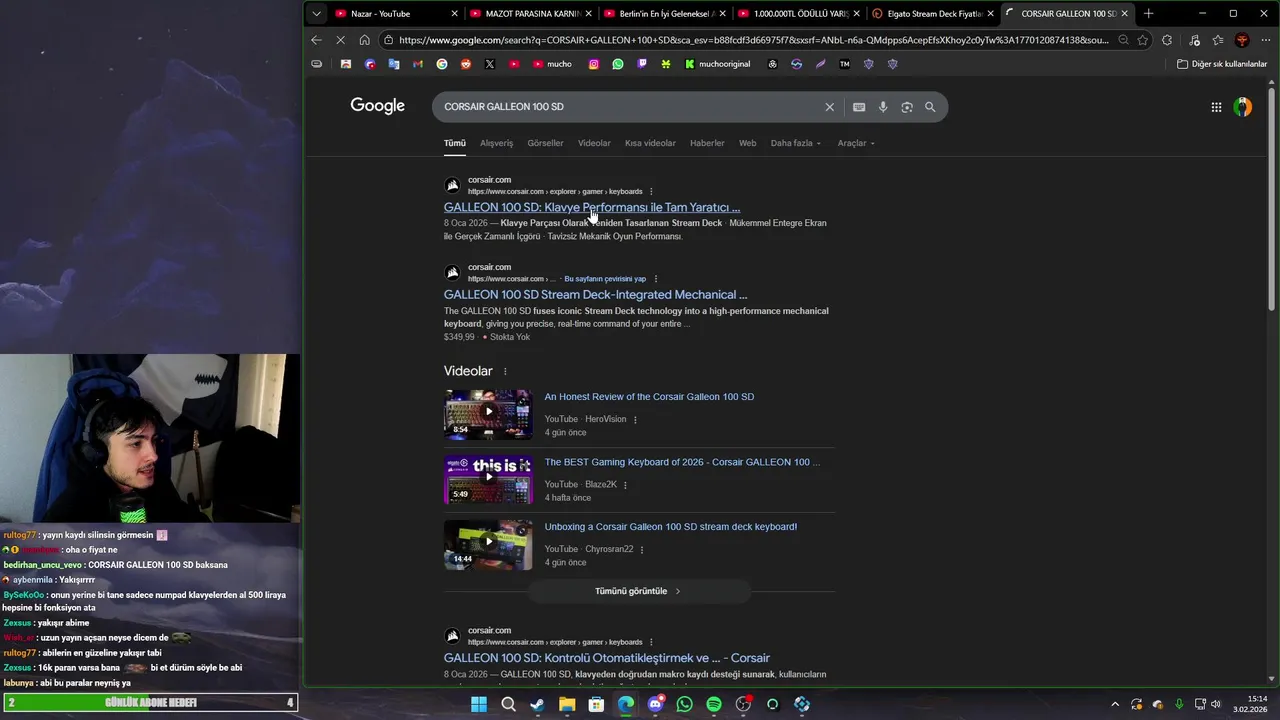Open the X (Twitter) bookmark

pyautogui.click(x=490, y=64)
